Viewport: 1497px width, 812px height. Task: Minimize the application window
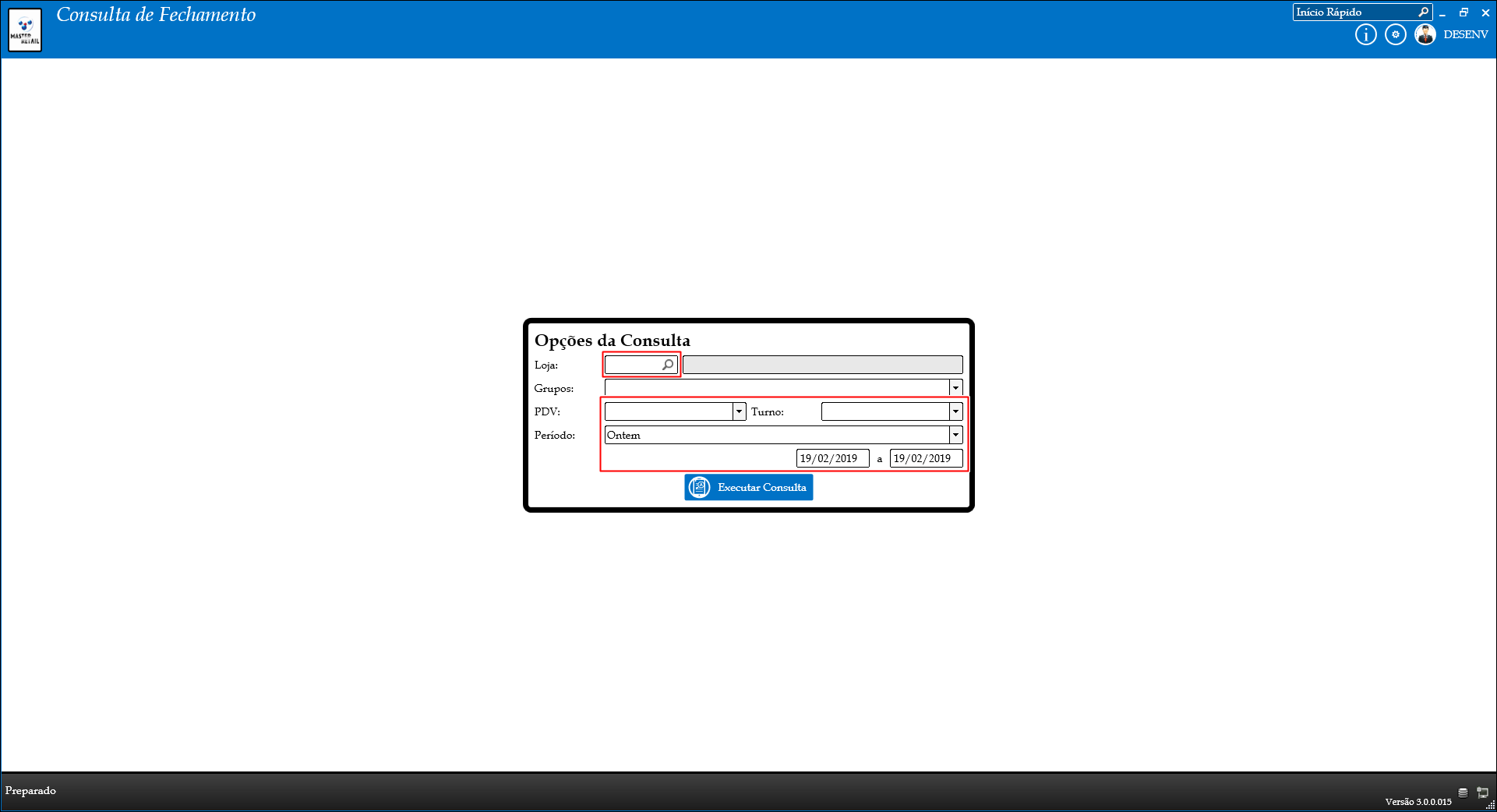coord(1442,13)
